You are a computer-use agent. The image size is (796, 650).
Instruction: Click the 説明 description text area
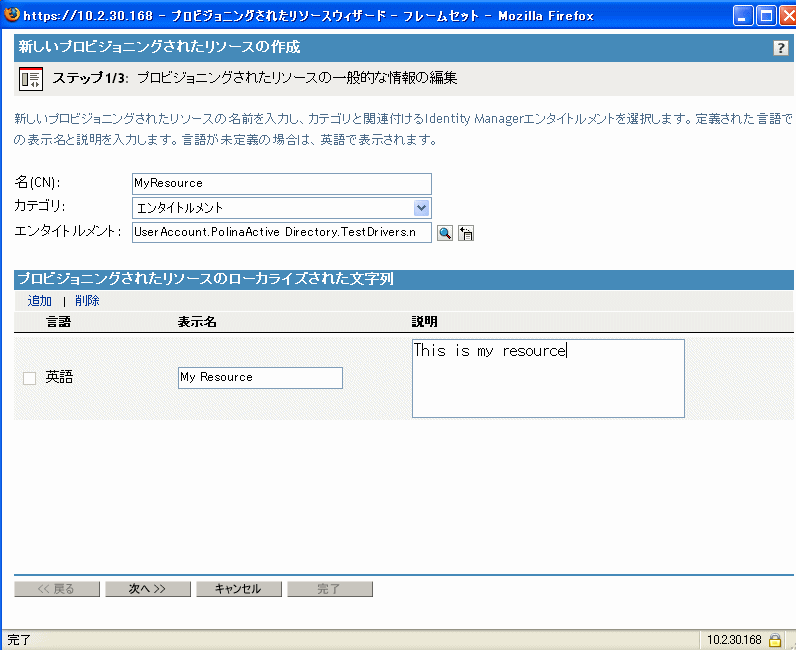tap(548, 379)
